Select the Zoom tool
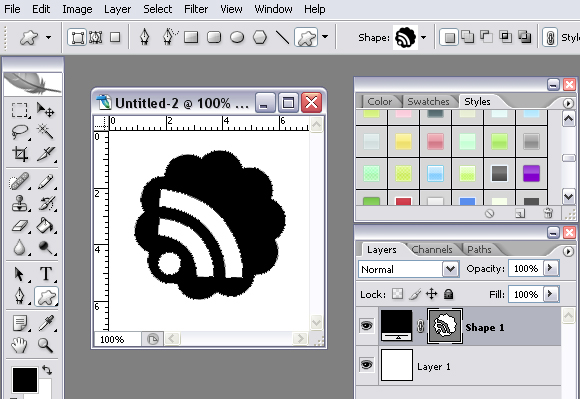Viewport: 580px width, 399px height. point(45,345)
